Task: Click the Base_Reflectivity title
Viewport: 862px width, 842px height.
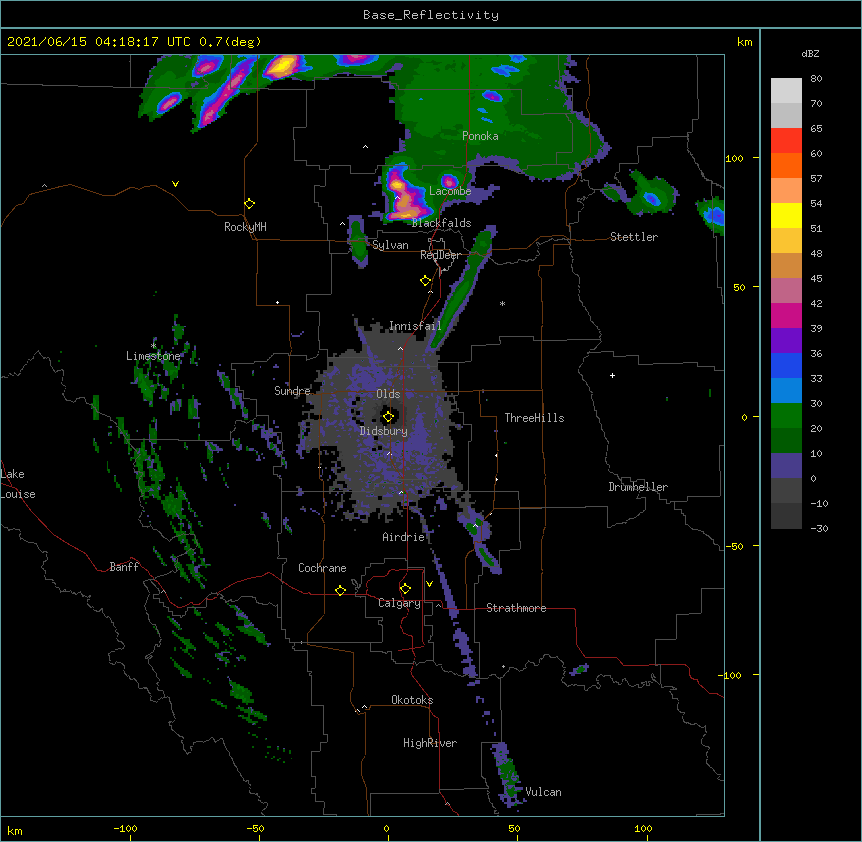Action: pyautogui.click(x=431, y=15)
